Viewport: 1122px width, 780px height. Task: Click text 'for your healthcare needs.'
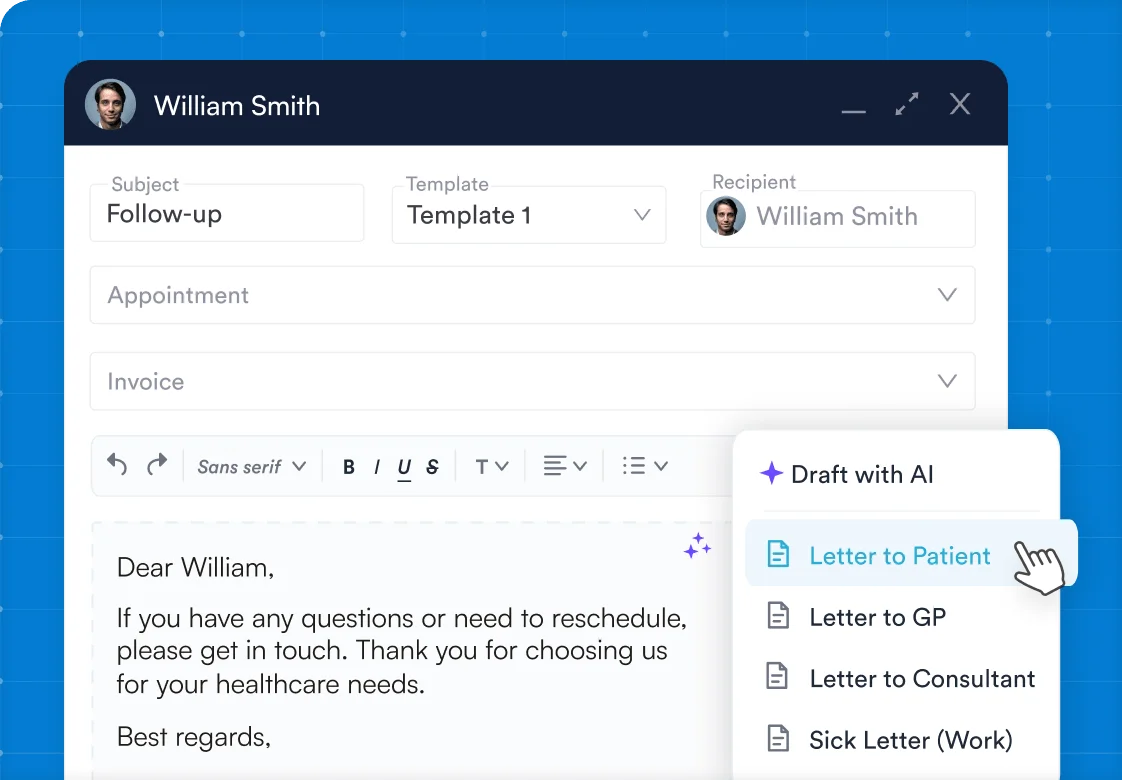270,684
